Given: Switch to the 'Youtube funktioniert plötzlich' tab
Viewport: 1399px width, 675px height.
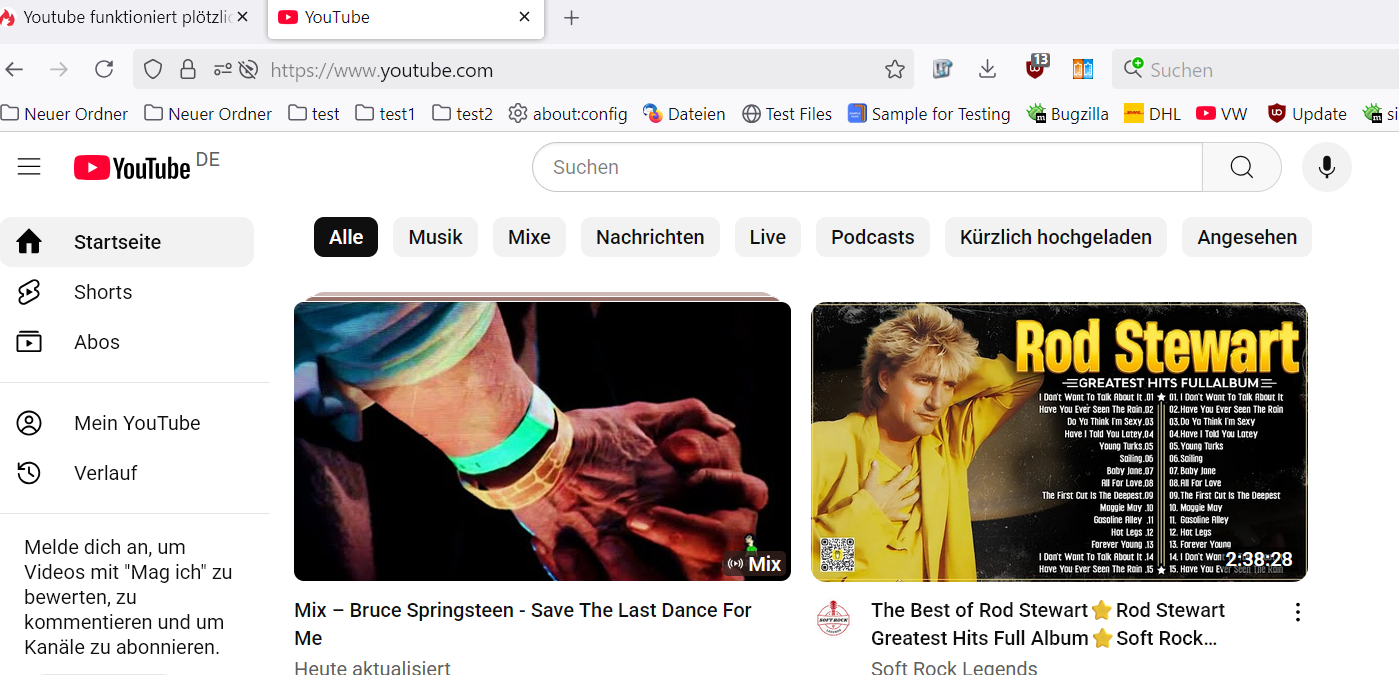Looking at the screenshot, I should tap(127, 18).
